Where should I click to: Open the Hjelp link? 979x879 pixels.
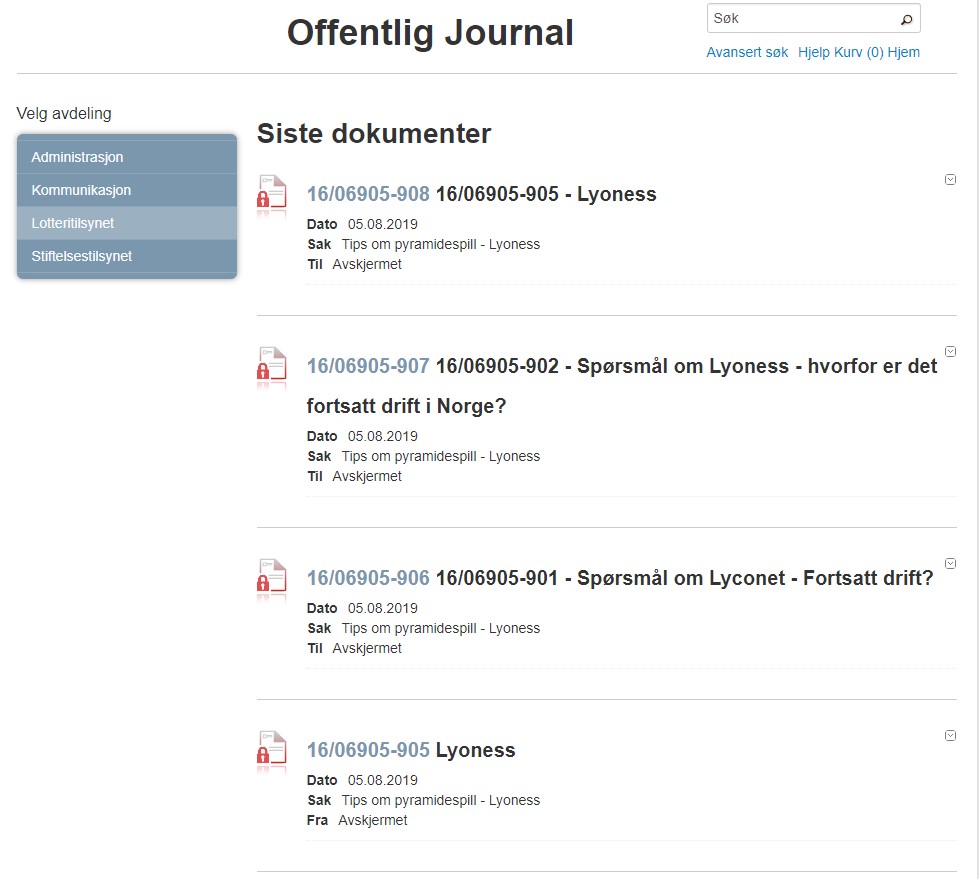pyautogui.click(x=813, y=52)
